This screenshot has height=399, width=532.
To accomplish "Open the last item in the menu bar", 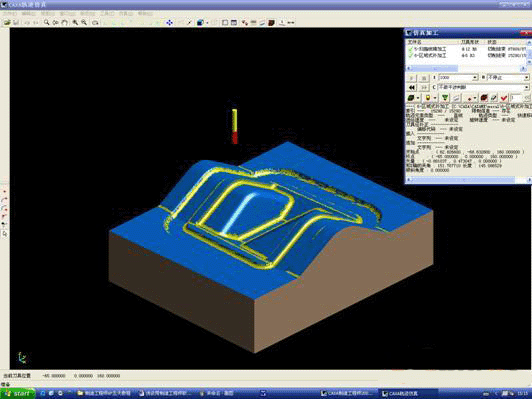I will coord(145,14).
